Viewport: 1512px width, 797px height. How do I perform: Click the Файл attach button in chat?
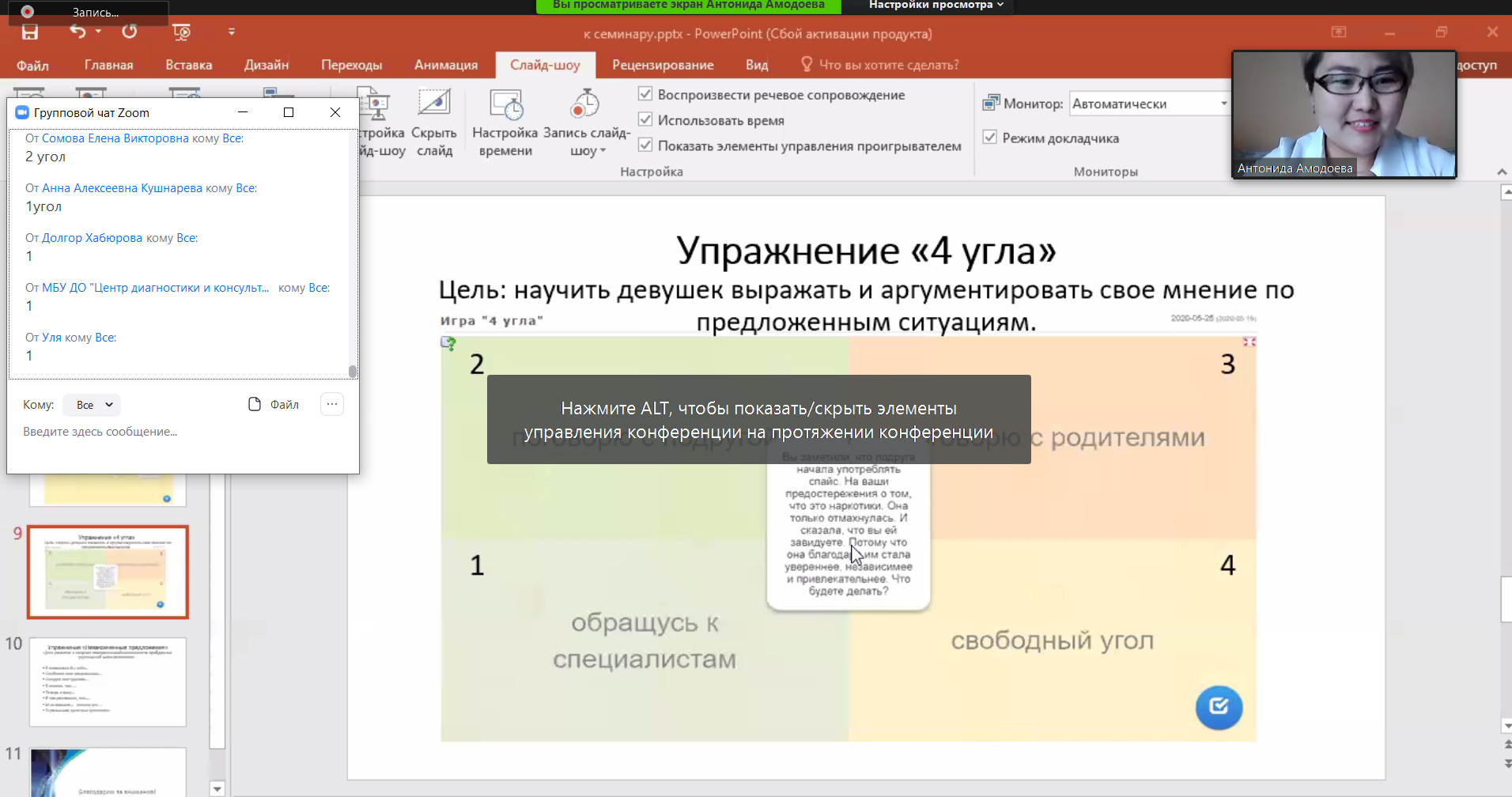[274, 405]
